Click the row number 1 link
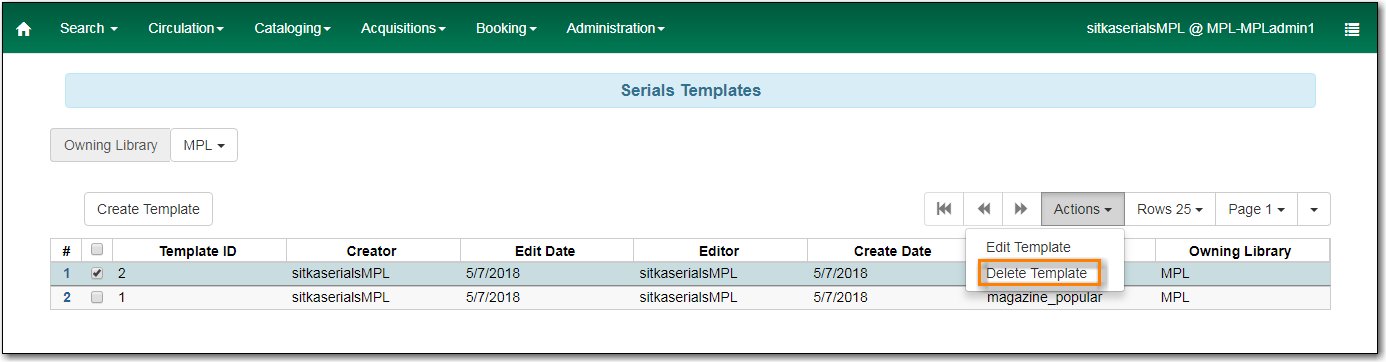The height and width of the screenshot is (362, 1386). coord(67,273)
